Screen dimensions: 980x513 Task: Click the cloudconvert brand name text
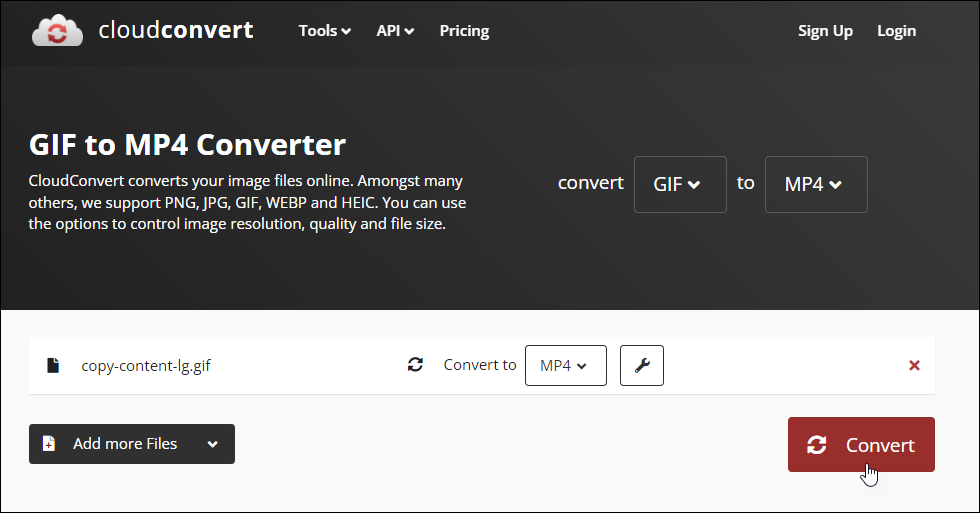[176, 30]
